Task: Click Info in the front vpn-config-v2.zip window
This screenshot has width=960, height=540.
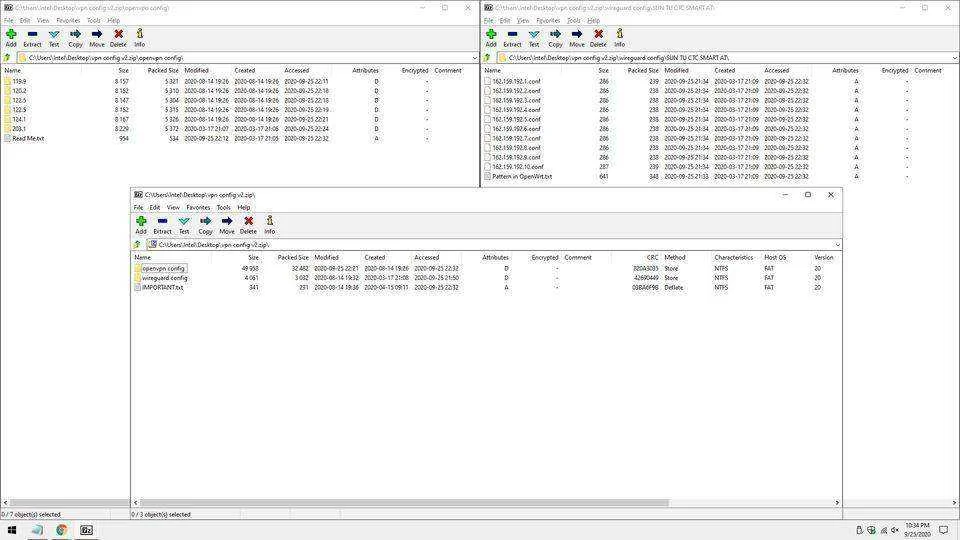Action: 269,225
